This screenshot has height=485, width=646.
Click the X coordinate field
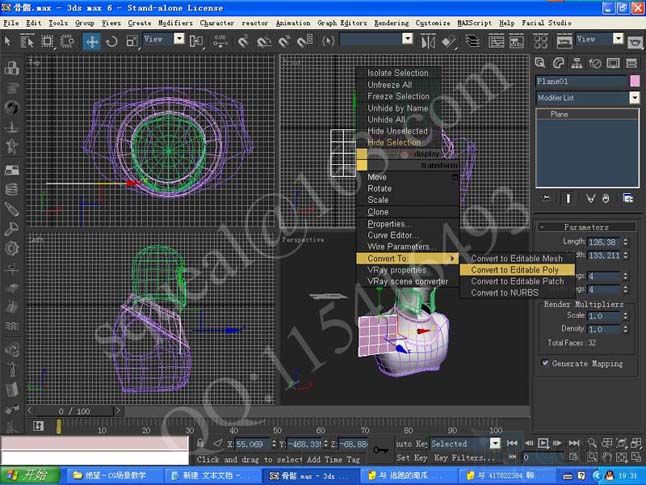click(x=252, y=444)
